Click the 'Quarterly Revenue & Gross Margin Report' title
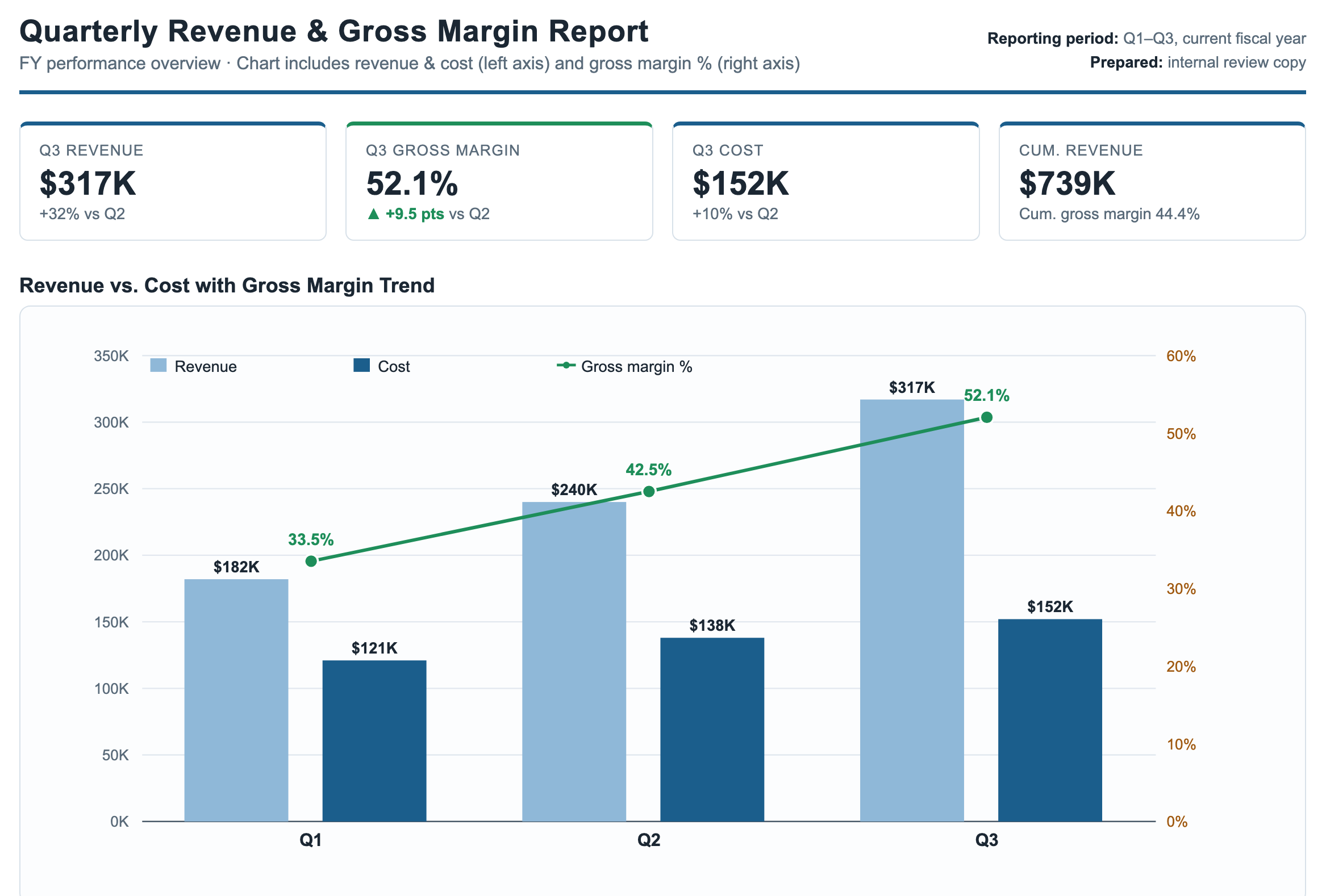The image size is (1326, 896). tap(334, 31)
